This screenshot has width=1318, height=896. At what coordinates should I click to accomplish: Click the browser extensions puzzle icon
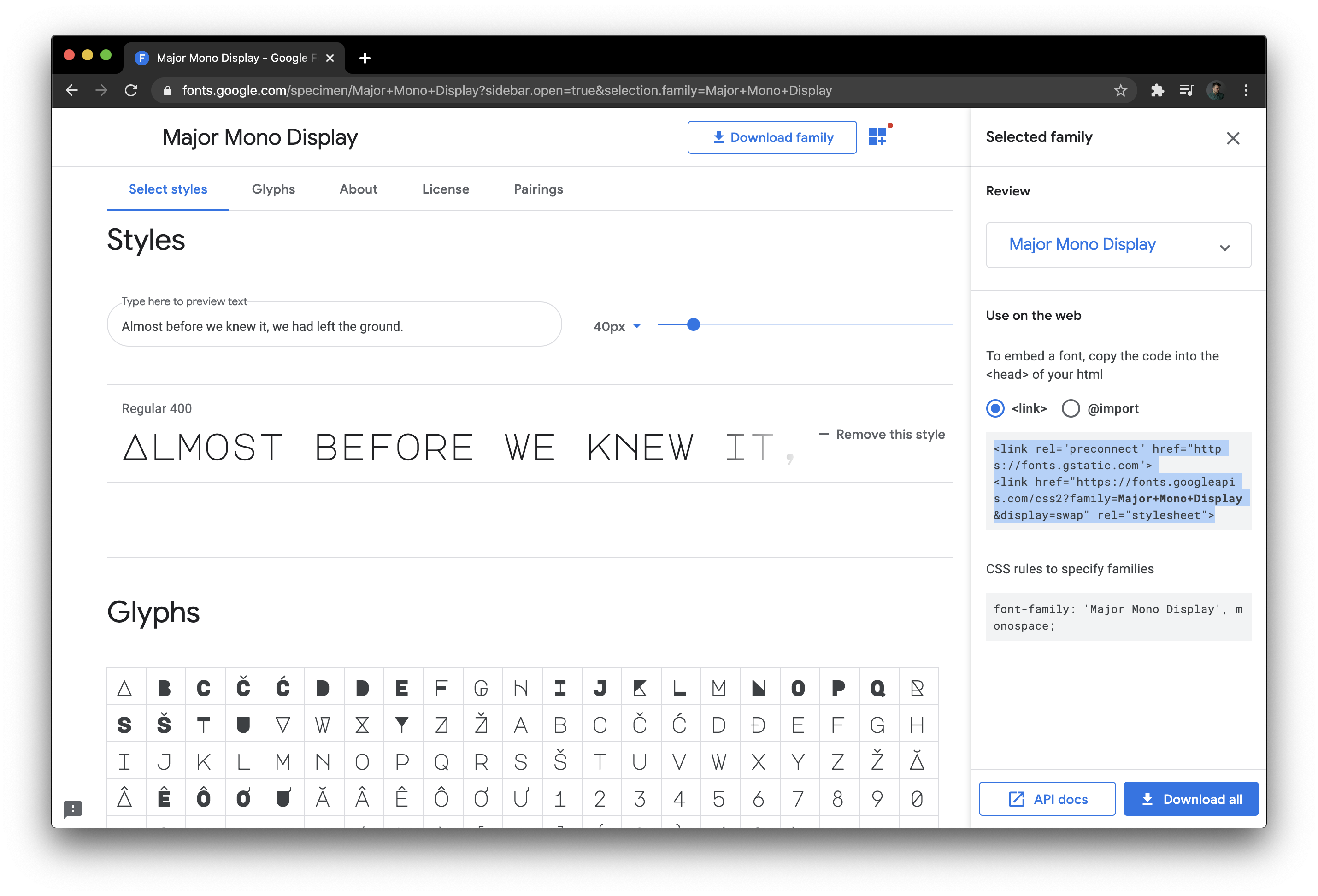1156,91
